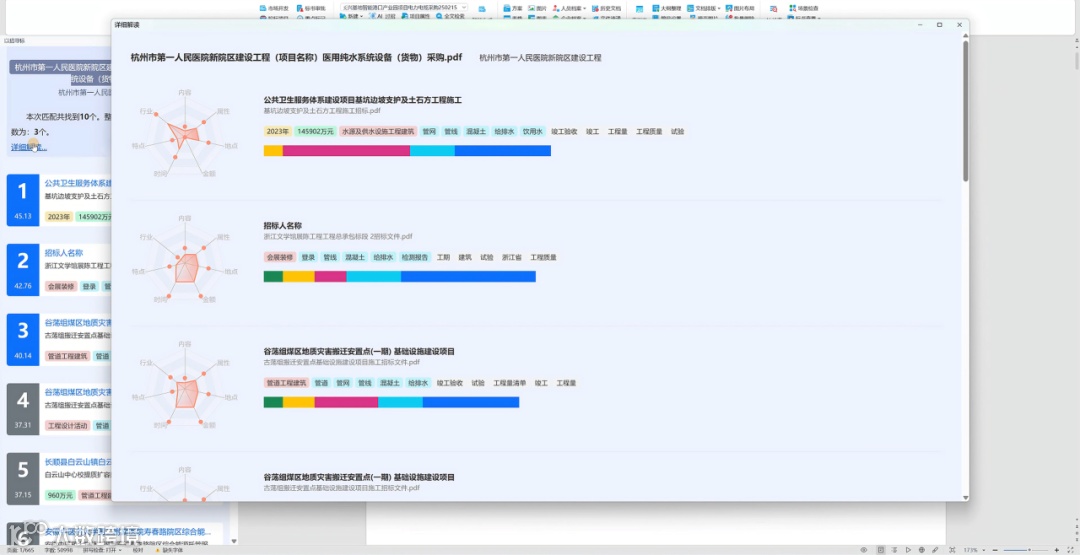This screenshot has height=555, width=1080.
Task: Click the zoom-out minus in status bar
Action: tap(997, 550)
